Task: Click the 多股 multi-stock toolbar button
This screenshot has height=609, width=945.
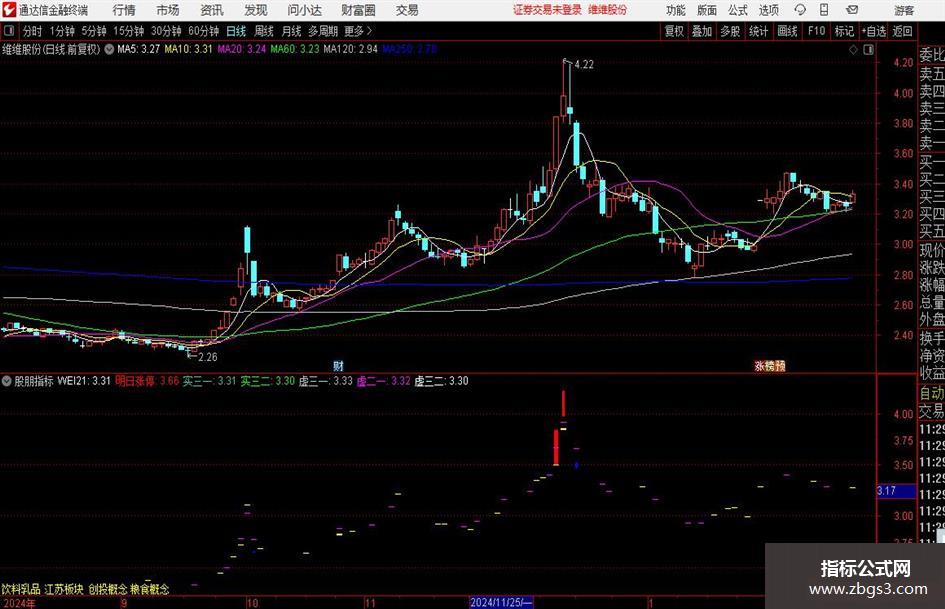Action: click(x=730, y=31)
